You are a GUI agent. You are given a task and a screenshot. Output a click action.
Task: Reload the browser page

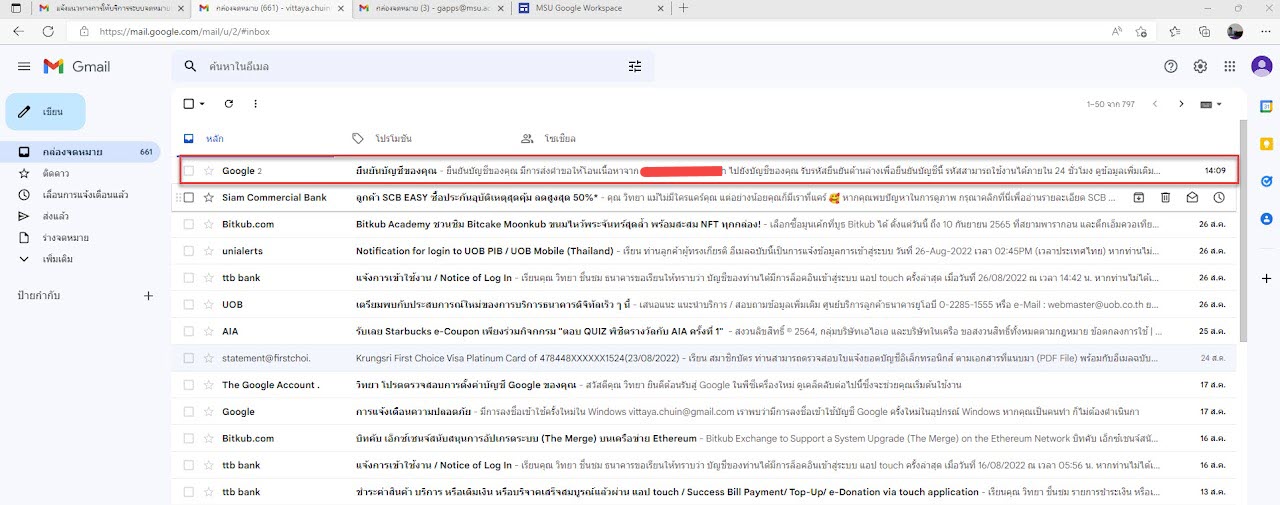tap(48, 32)
